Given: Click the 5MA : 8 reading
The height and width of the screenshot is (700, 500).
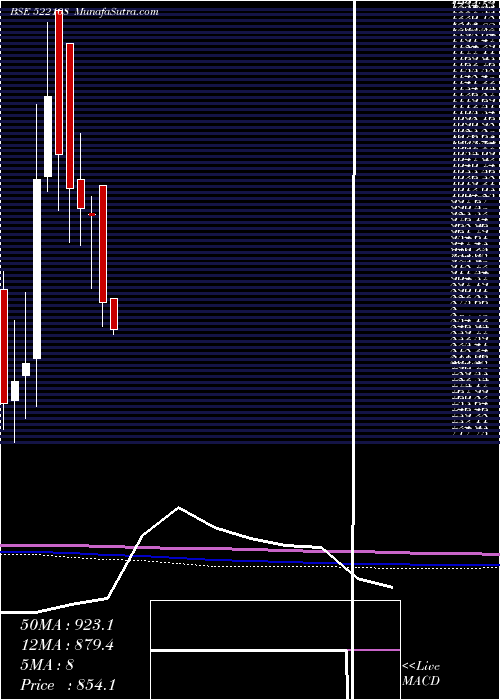Looking at the screenshot, I should click(x=47, y=665).
